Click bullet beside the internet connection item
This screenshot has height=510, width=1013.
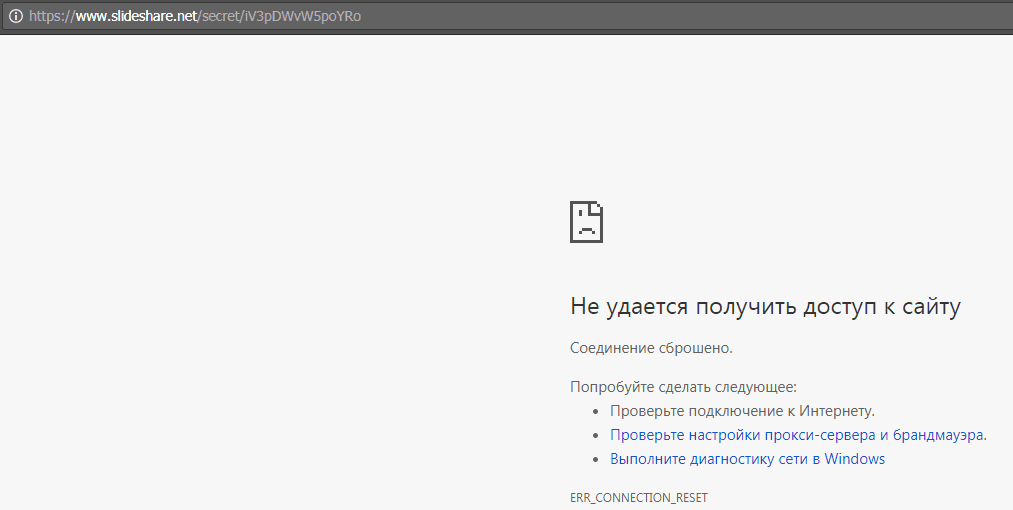click(x=595, y=411)
